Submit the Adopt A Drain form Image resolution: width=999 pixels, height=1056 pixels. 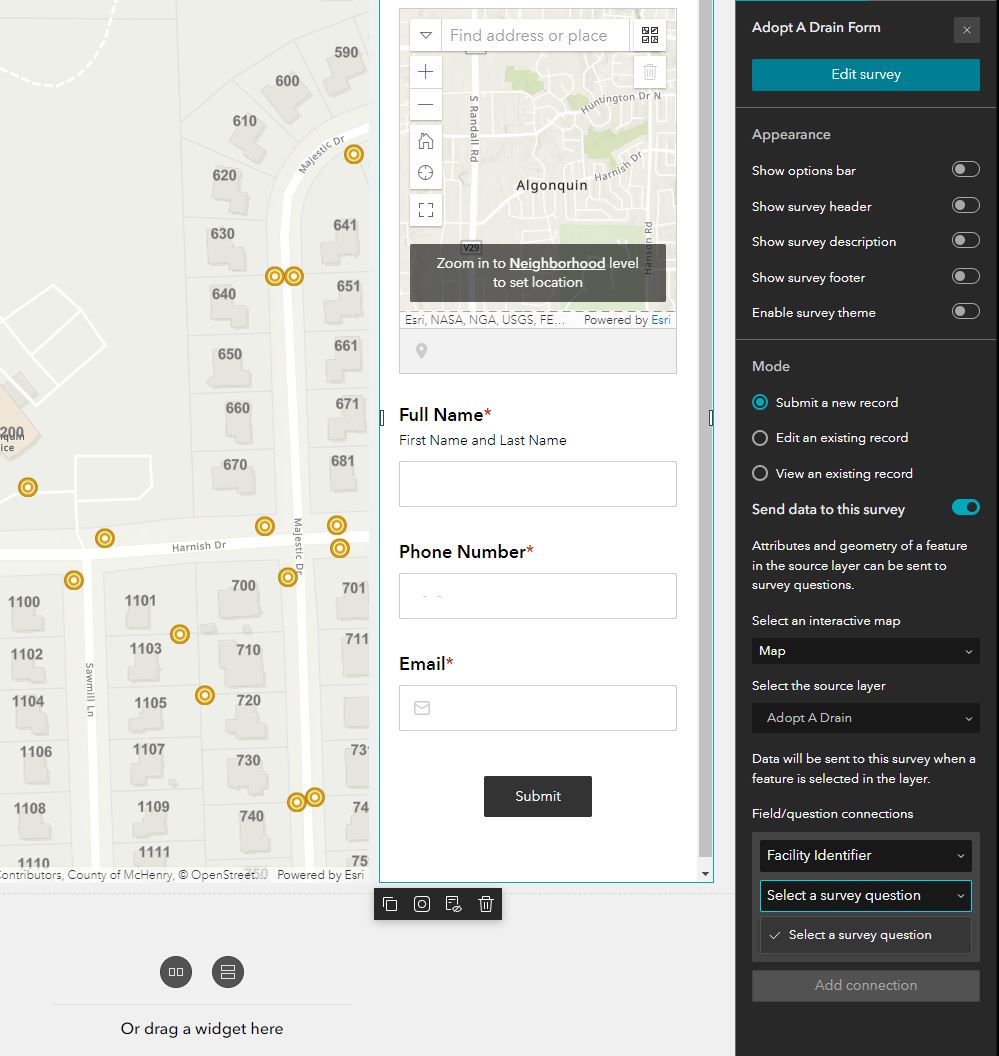point(537,796)
